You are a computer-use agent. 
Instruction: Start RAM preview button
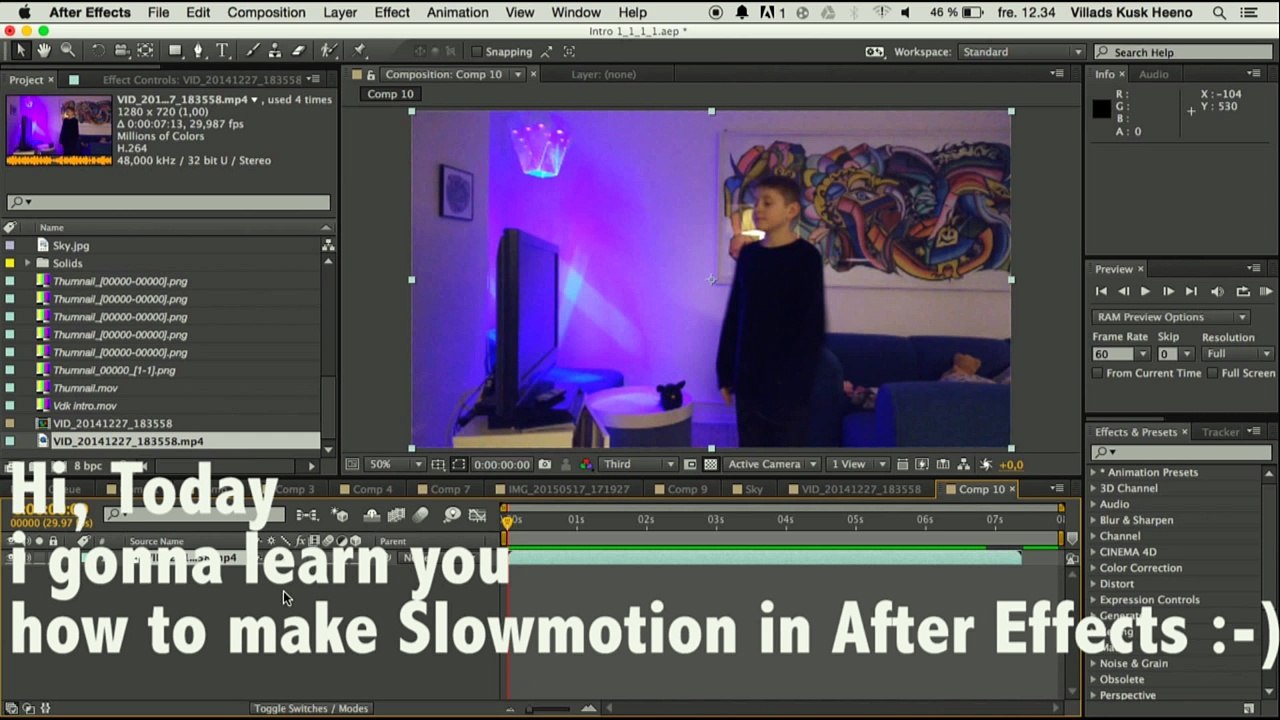[x=1264, y=291]
